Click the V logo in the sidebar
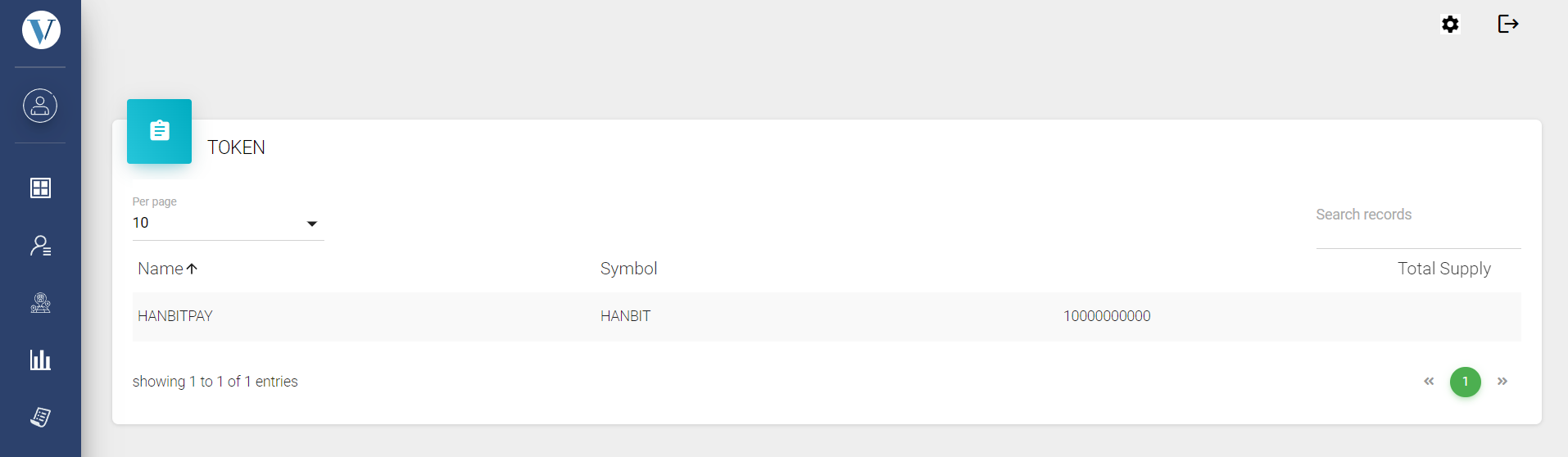The image size is (1568, 457). (x=40, y=30)
